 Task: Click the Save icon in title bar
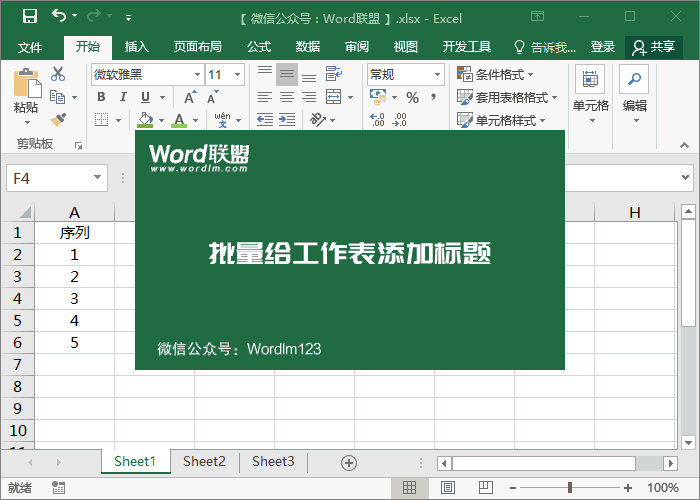pyautogui.click(x=29, y=17)
